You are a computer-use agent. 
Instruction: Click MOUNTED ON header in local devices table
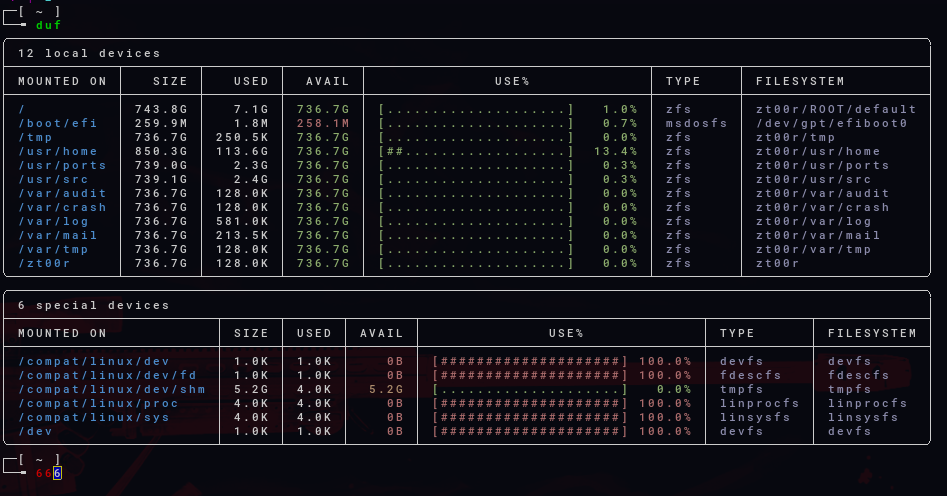point(62,81)
